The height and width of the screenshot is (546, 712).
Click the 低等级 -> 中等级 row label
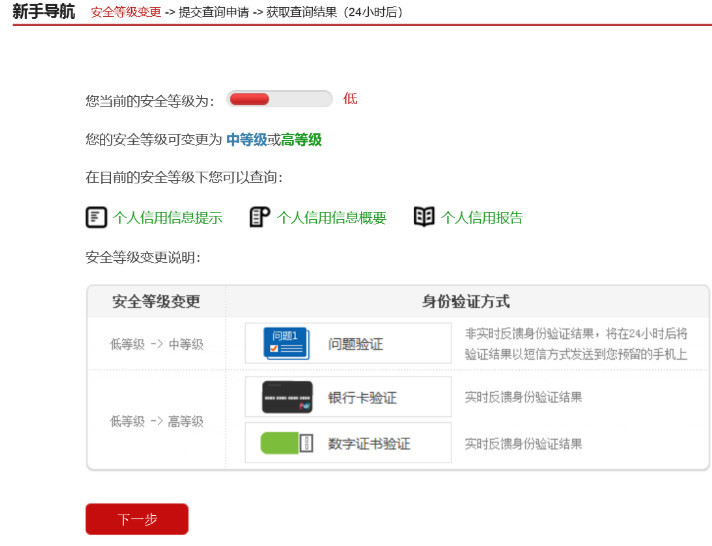point(157,344)
